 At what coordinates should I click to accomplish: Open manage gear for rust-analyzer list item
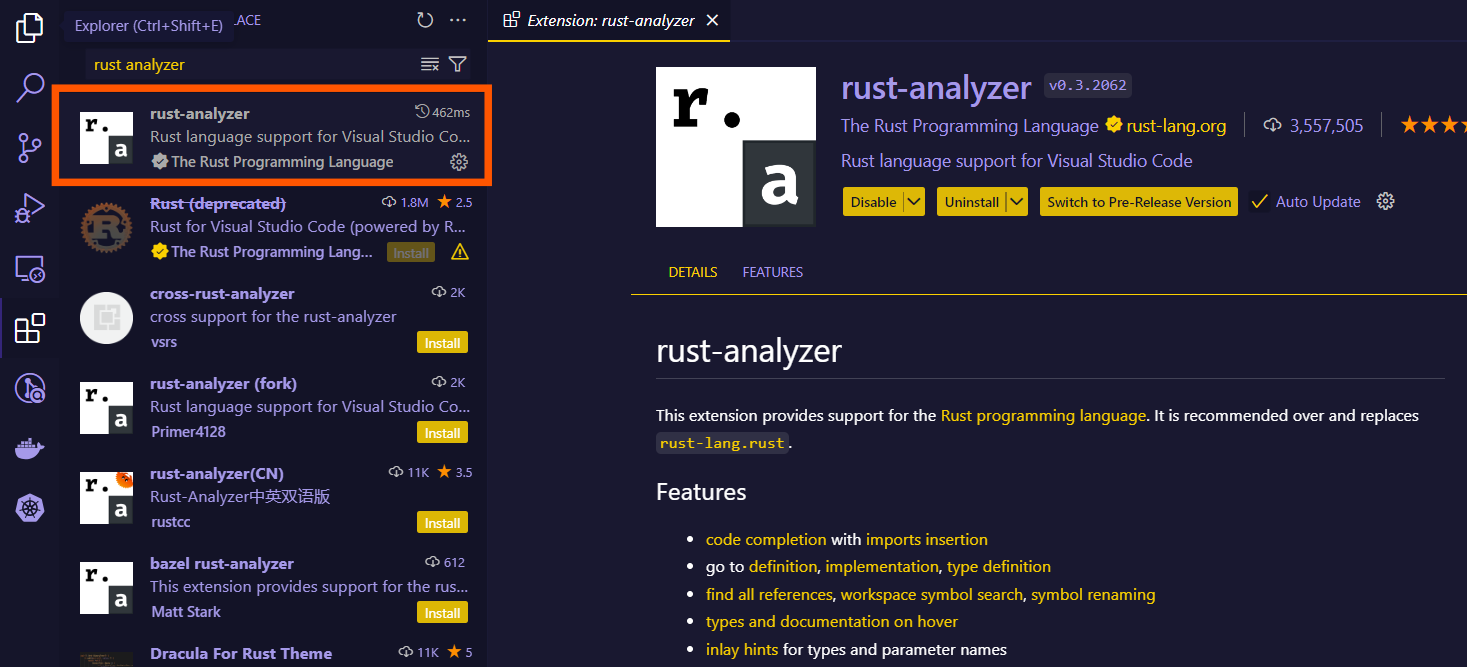[459, 162]
